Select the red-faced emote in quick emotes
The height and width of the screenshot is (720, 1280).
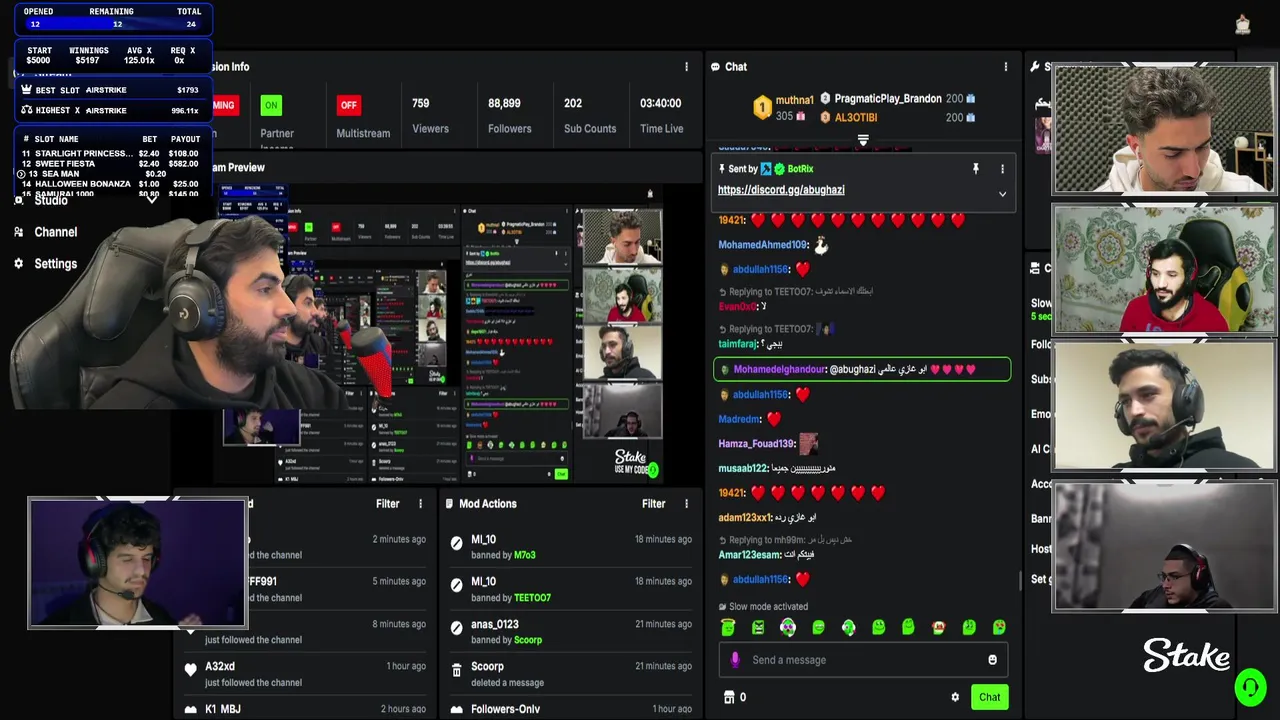click(x=938, y=627)
